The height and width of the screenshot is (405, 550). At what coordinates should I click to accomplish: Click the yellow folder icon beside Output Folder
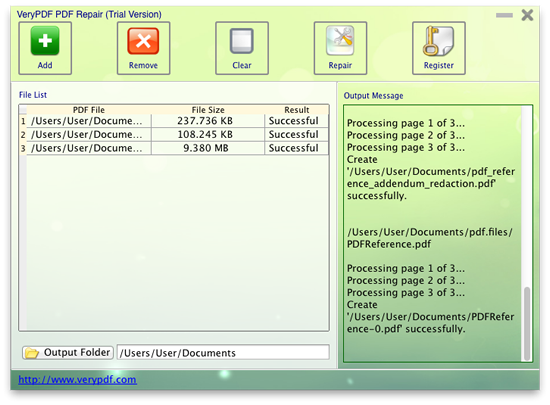click(32, 353)
